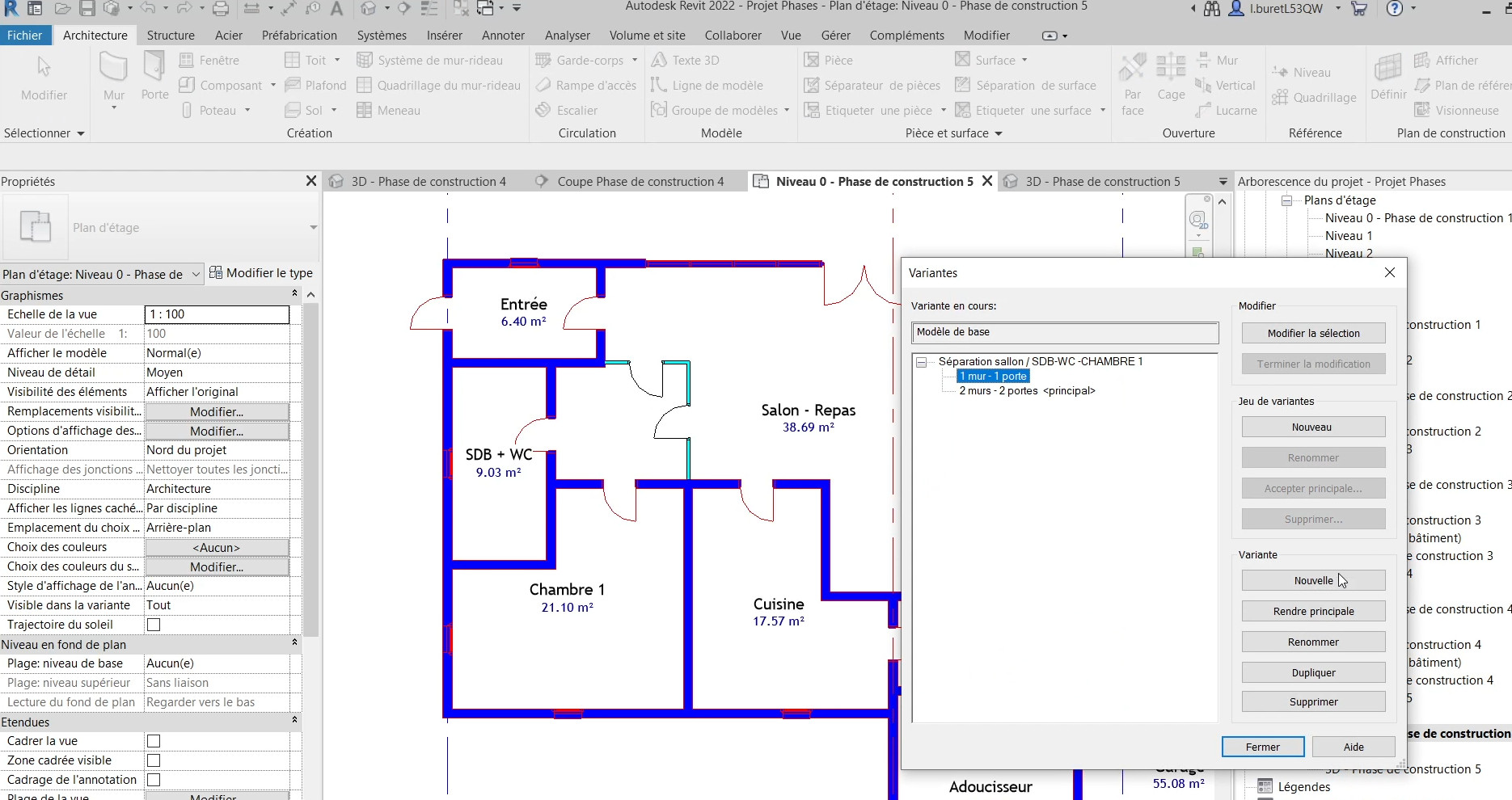This screenshot has height=800, width=1512.
Task: Toggle the Cadrer la vue checkbox
Action: [x=154, y=741]
